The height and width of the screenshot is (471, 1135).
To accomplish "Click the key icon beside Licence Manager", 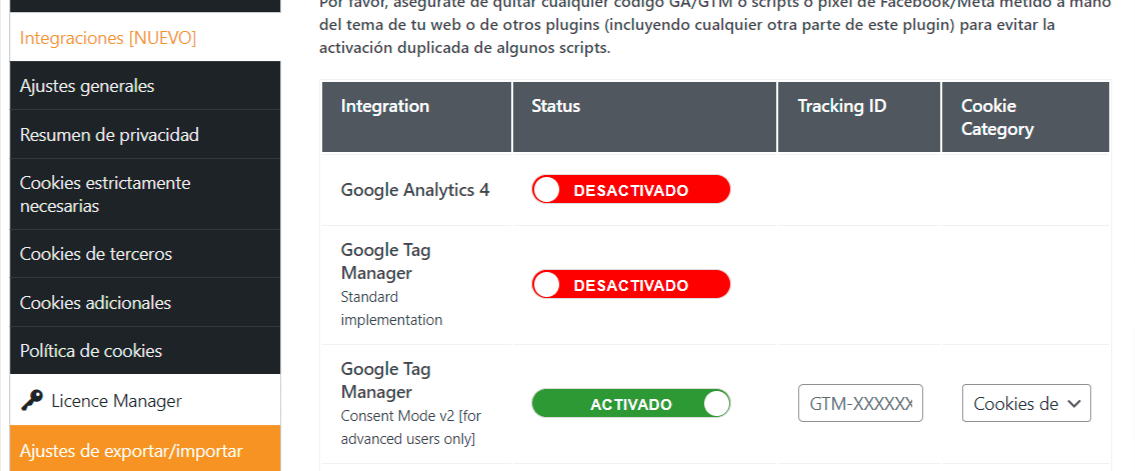I will [32, 400].
